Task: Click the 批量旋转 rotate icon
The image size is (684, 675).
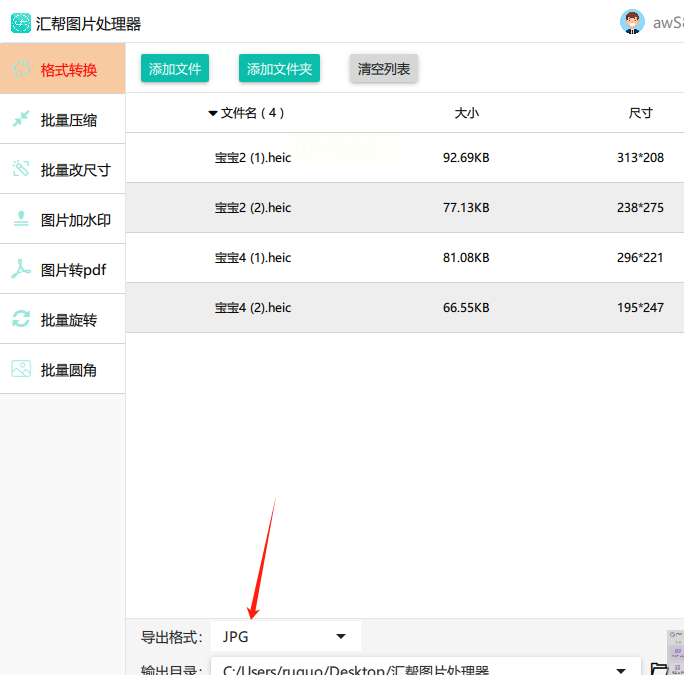Action: click(21, 319)
